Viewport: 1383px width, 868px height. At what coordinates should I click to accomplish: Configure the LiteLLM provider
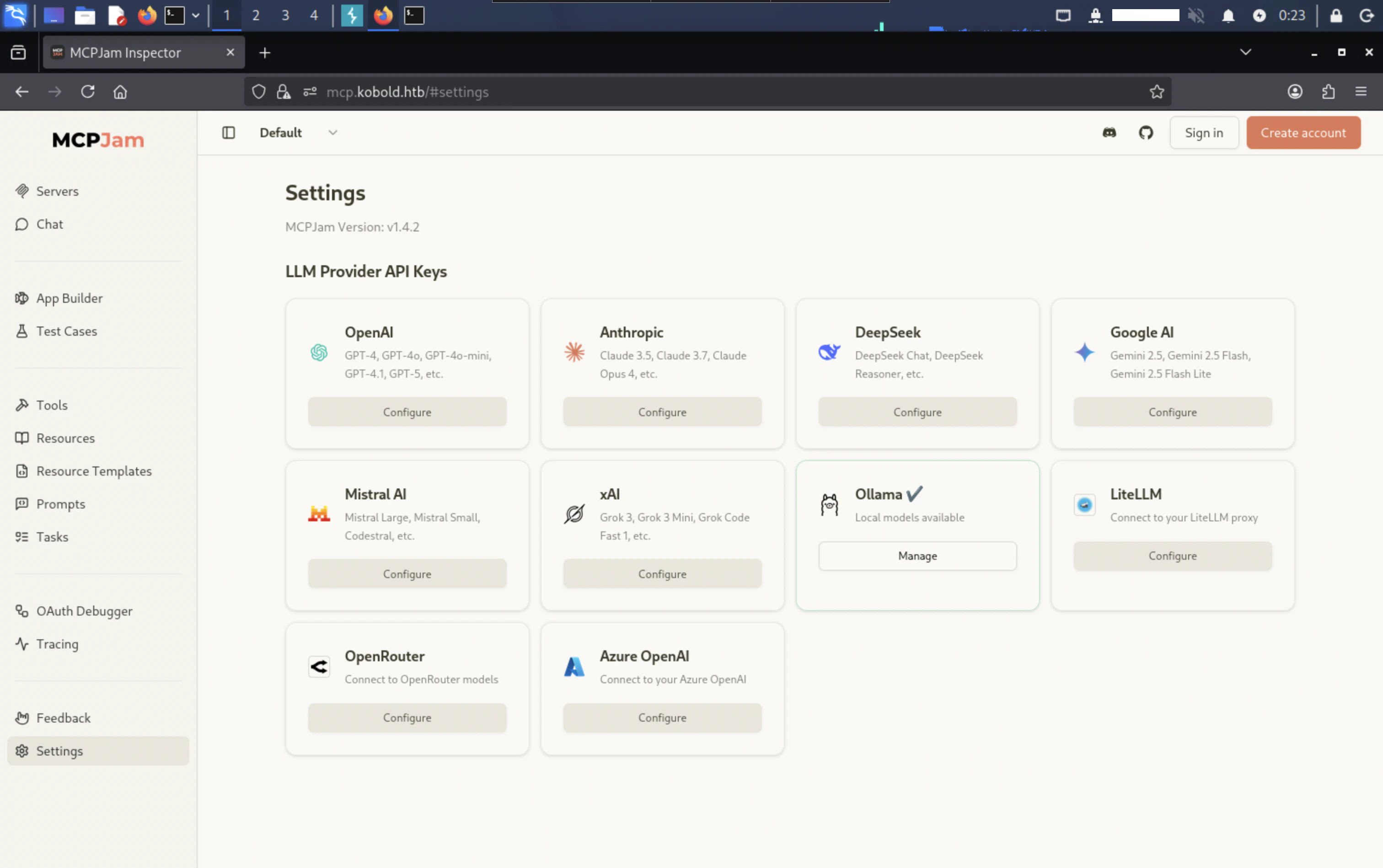(1172, 556)
